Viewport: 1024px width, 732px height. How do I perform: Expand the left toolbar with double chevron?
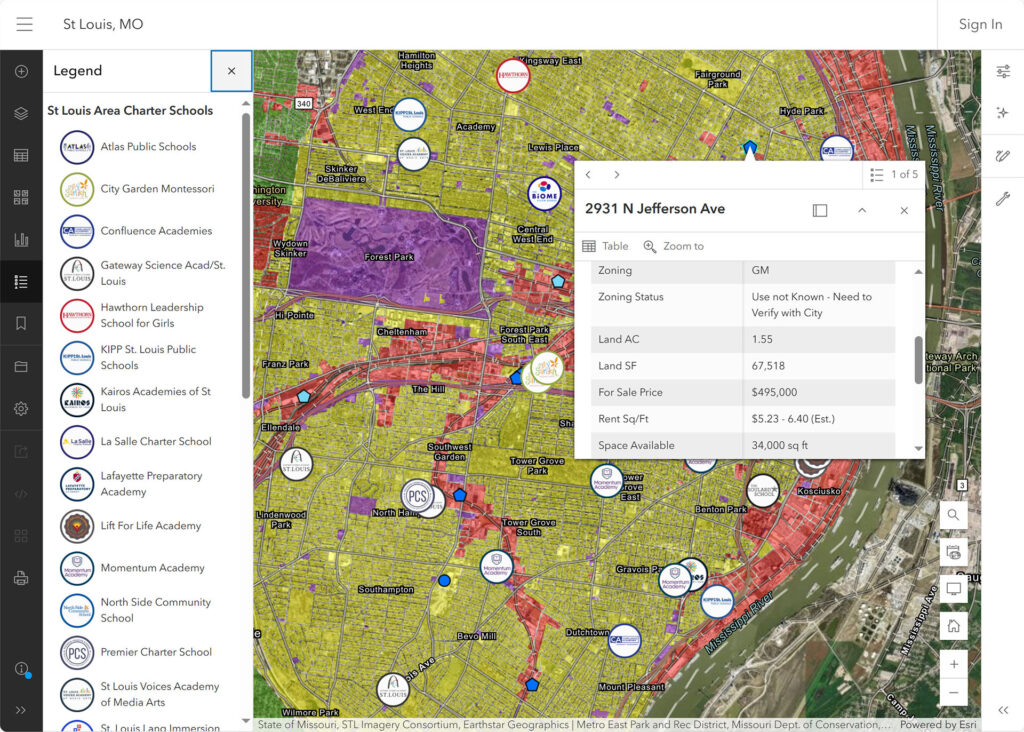(x=21, y=710)
